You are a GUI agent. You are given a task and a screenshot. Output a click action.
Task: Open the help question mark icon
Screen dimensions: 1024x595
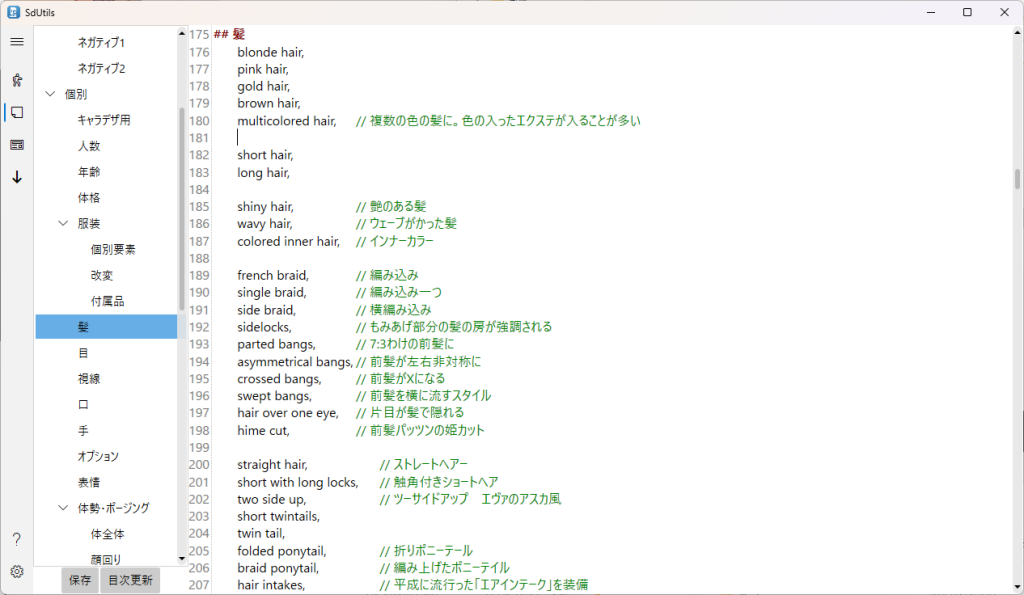[17, 539]
